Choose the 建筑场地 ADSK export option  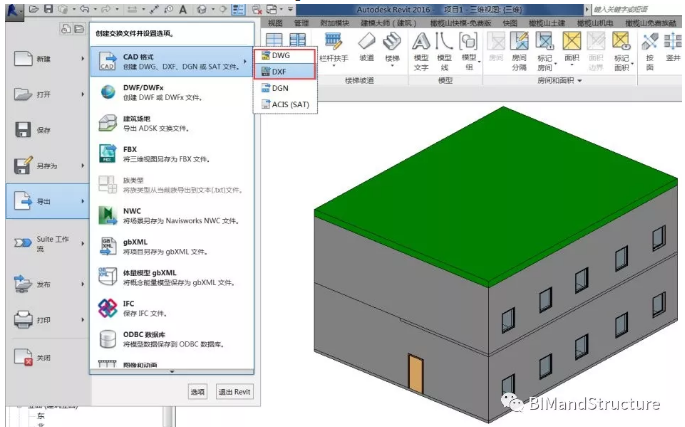coord(171,124)
